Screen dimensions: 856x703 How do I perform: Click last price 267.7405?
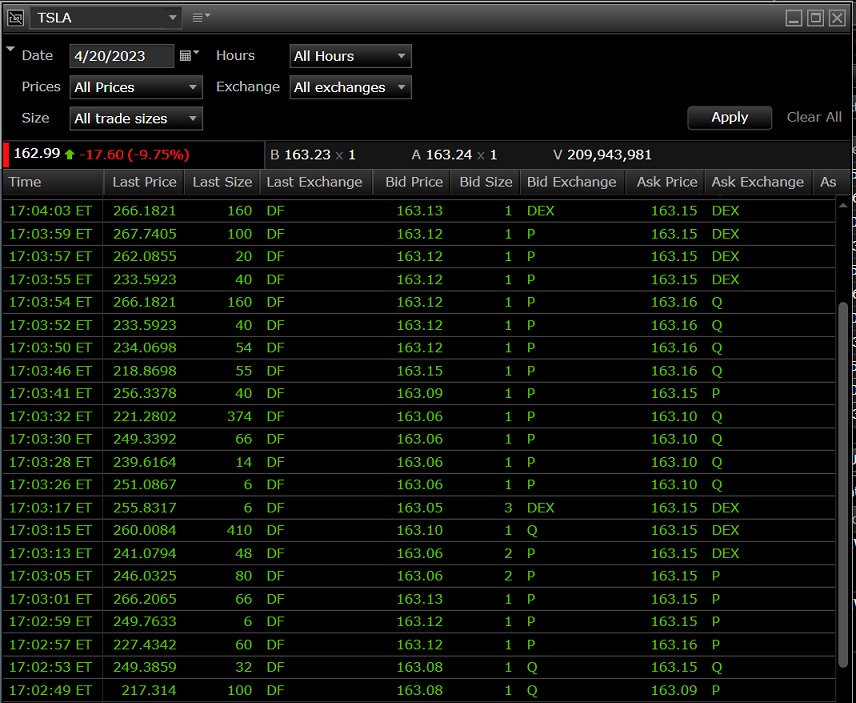tap(145, 234)
